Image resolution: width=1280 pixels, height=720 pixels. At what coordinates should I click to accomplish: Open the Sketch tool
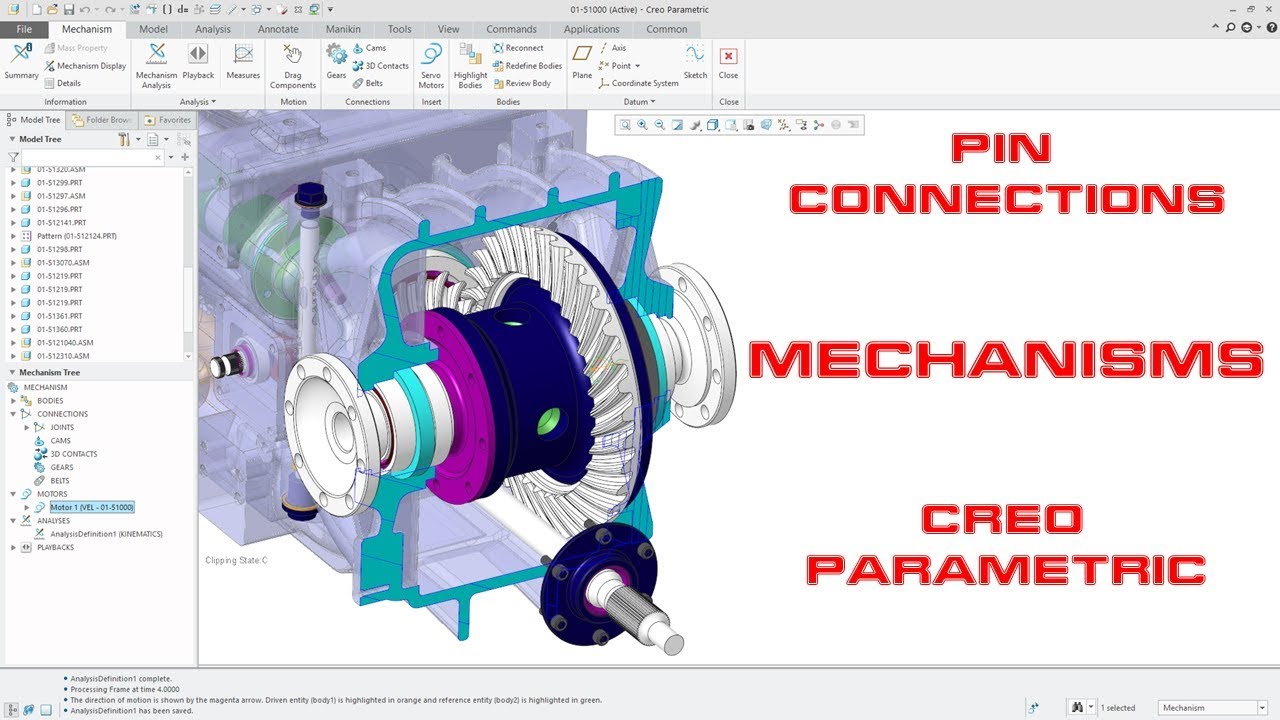[695, 61]
